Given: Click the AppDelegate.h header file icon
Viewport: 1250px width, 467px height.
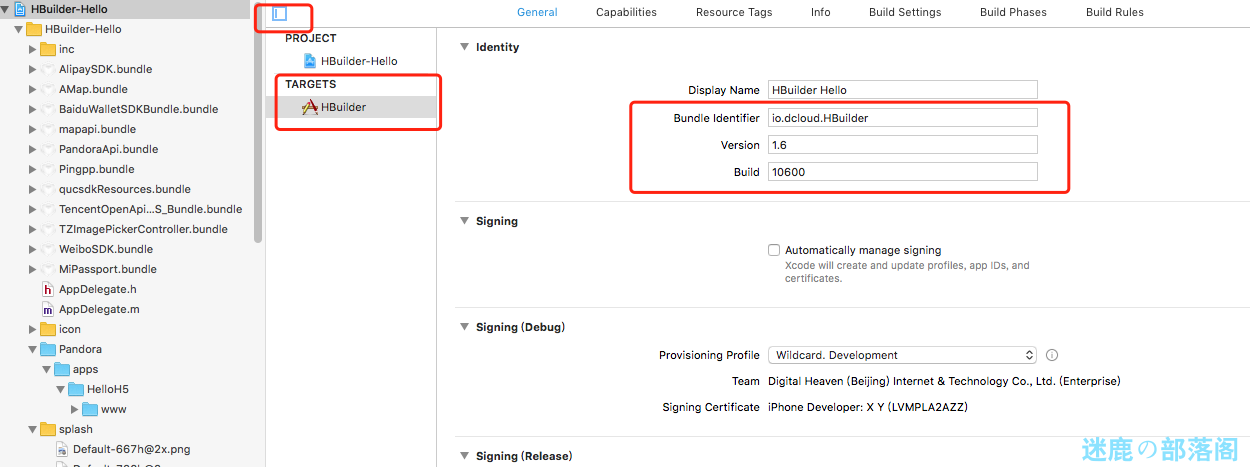Looking at the screenshot, I should pos(47,289).
